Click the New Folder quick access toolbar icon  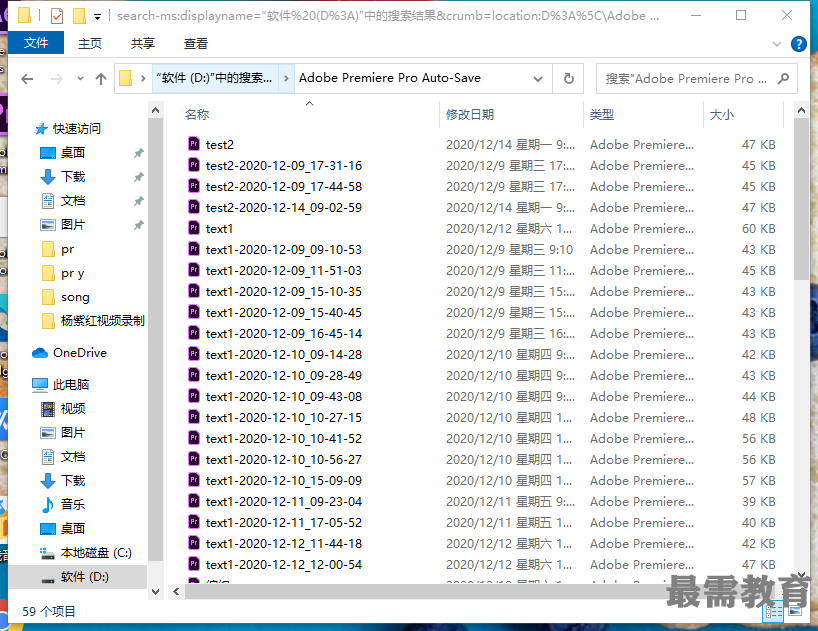point(79,16)
